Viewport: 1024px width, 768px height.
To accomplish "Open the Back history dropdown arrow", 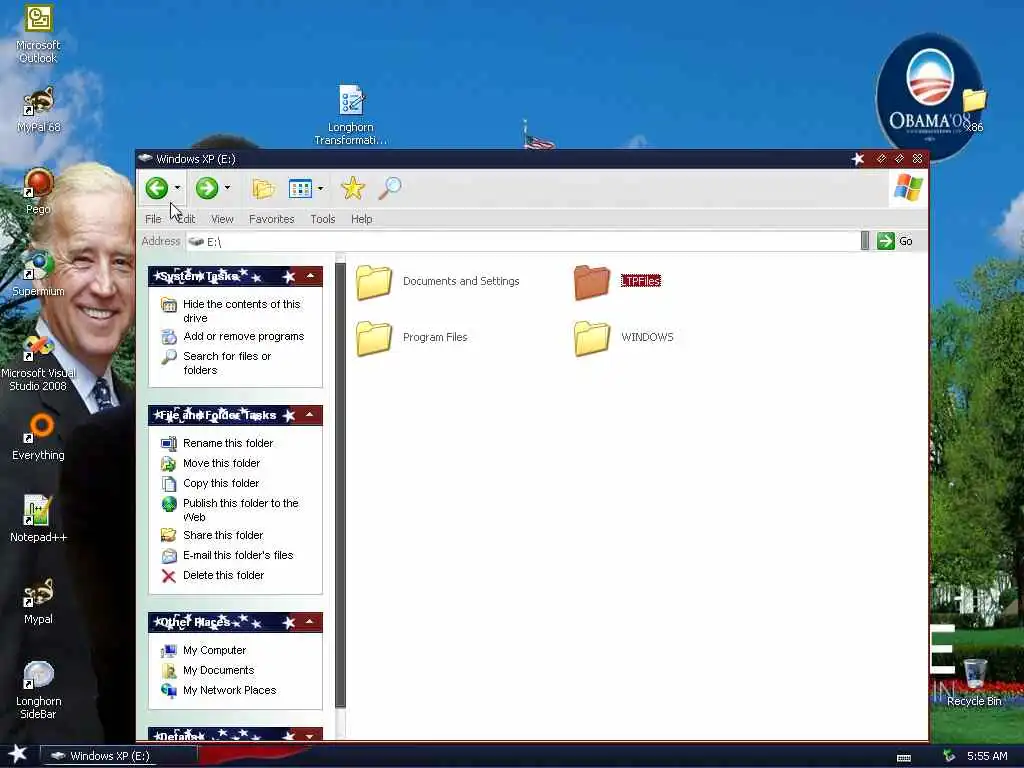I will coord(177,188).
